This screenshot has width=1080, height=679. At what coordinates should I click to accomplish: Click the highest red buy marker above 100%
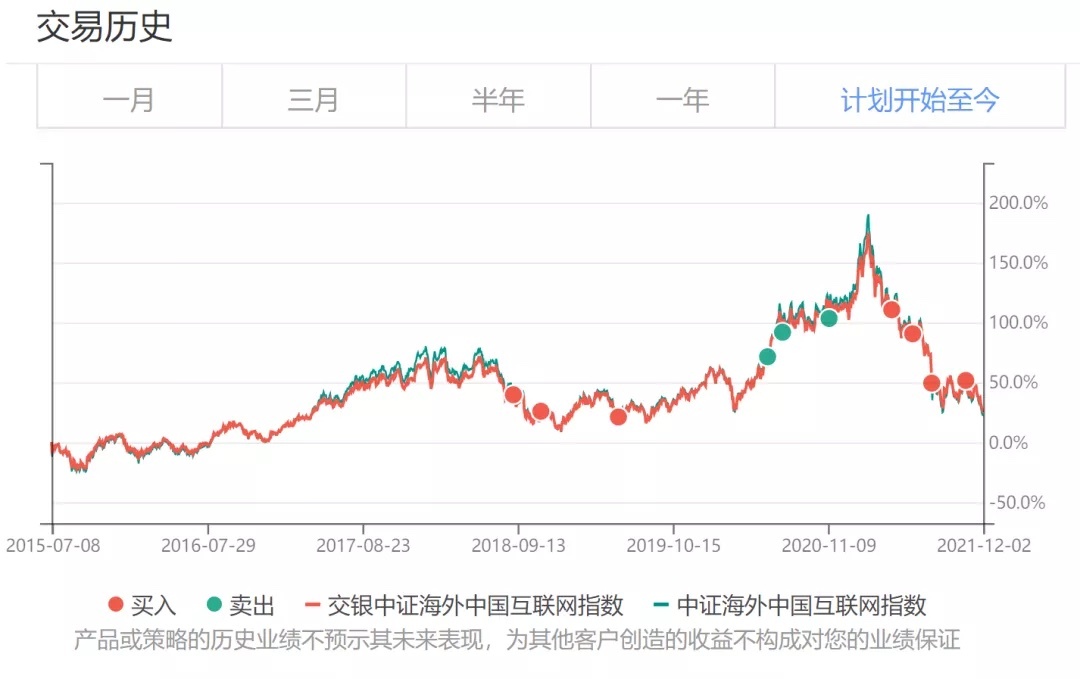coord(891,309)
